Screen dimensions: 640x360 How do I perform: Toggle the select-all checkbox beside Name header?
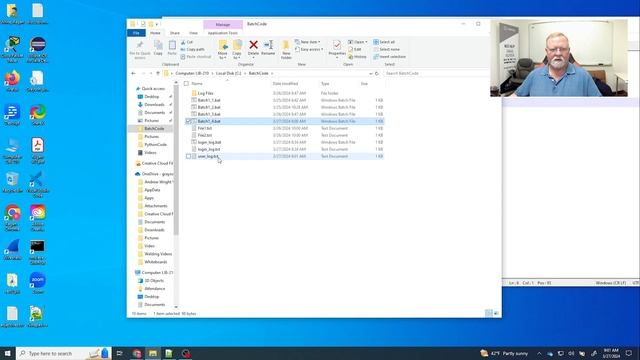coord(187,84)
